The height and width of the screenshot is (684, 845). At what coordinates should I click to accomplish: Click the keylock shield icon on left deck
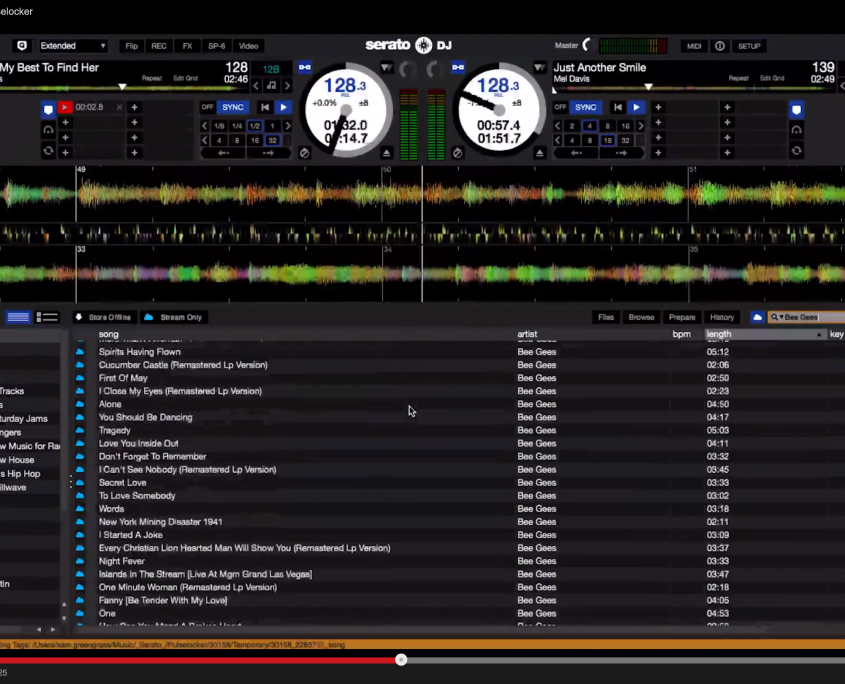tap(47, 107)
